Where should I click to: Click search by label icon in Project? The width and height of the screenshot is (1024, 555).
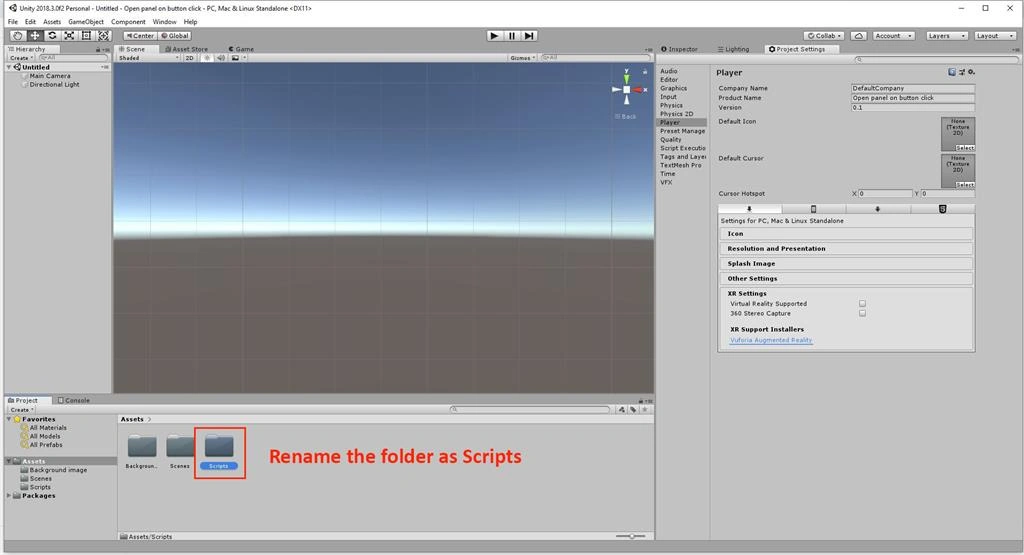633,409
